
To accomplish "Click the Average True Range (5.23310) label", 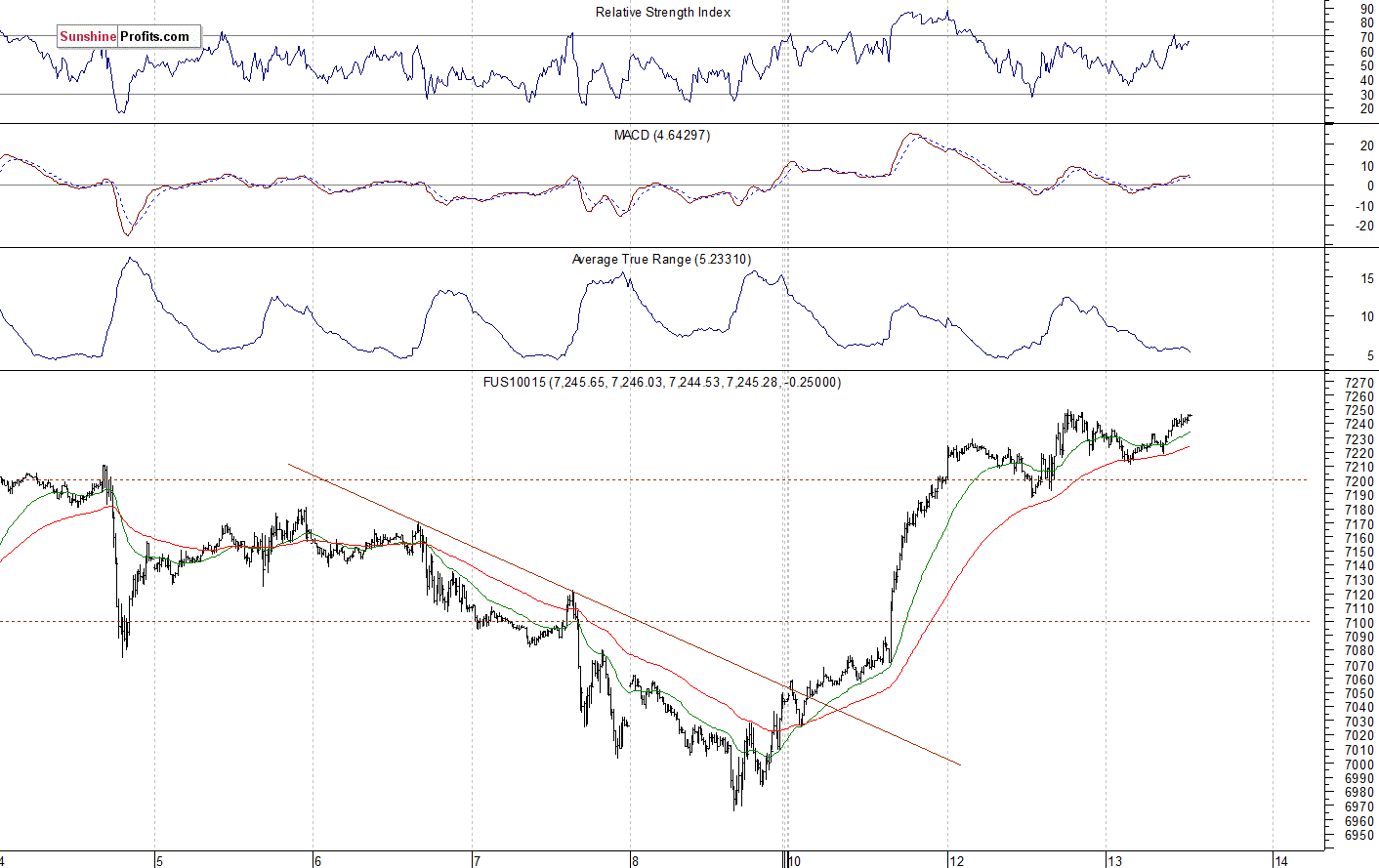I will coord(661,259).
